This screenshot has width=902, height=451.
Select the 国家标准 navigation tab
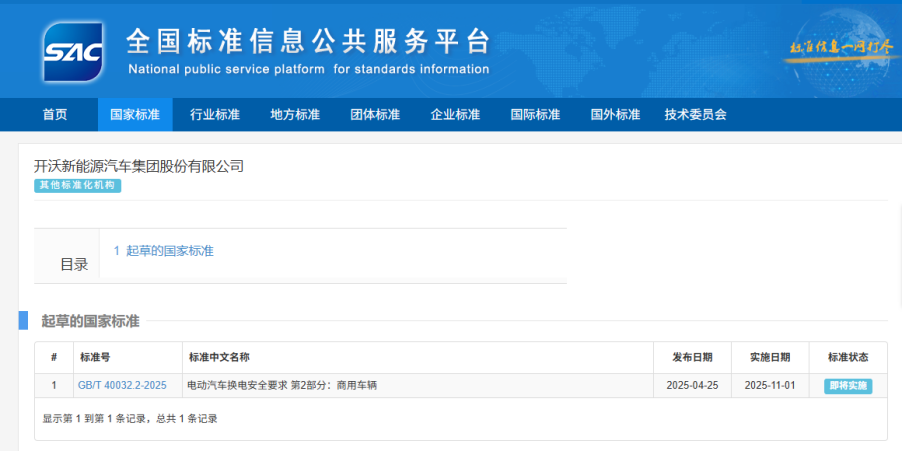135,114
